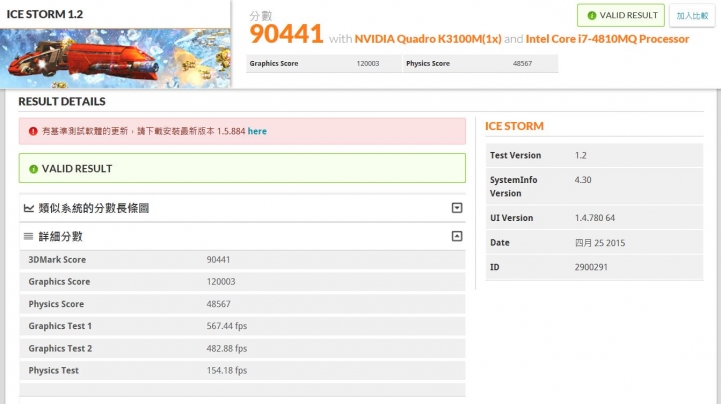
Task: Click the green icon in top VALID RESULT button
Action: pyautogui.click(x=592, y=16)
